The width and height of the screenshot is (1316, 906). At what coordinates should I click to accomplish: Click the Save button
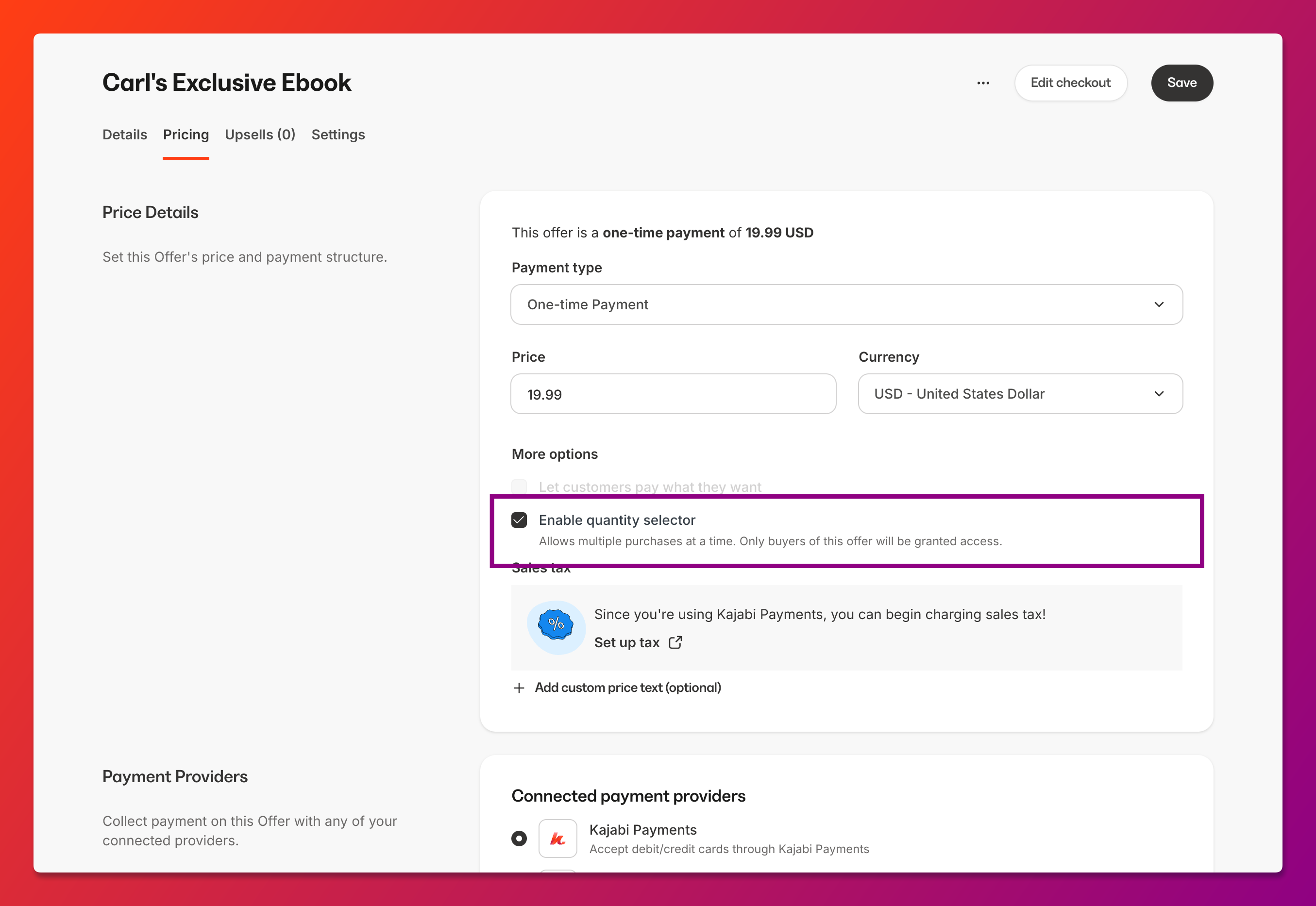tap(1181, 83)
